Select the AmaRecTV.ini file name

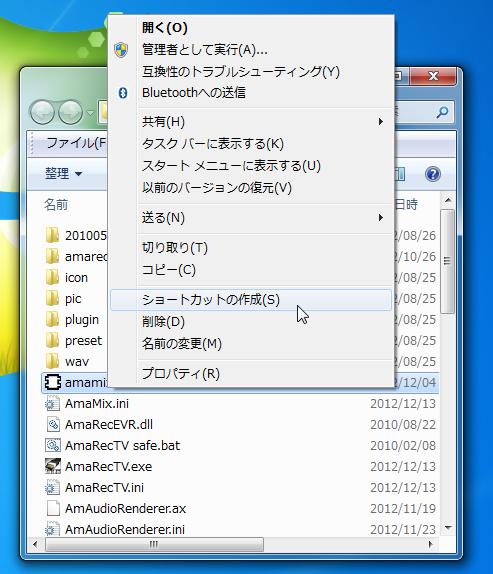(x=104, y=487)
